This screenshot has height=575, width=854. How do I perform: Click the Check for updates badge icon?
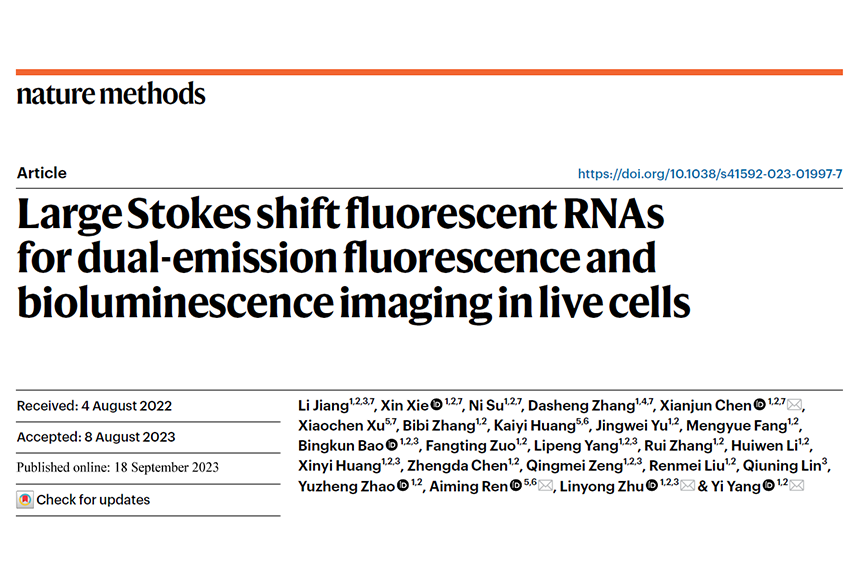[x=25, y=499]
